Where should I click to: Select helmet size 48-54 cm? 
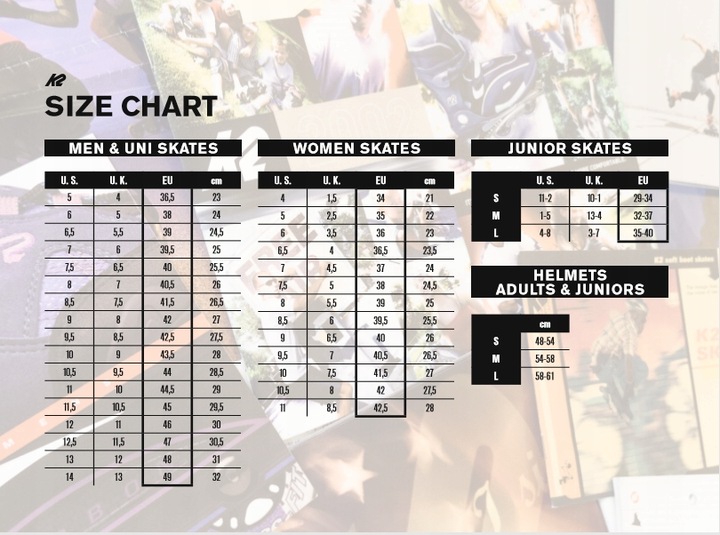[x=545, y=341]
